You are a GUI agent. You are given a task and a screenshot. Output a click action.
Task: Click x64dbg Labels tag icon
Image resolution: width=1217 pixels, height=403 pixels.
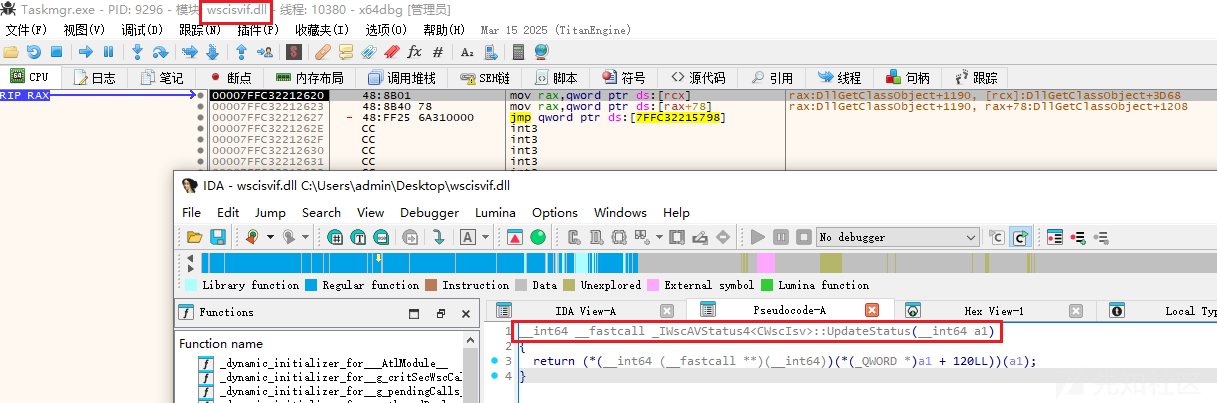(x=369, y=51)
